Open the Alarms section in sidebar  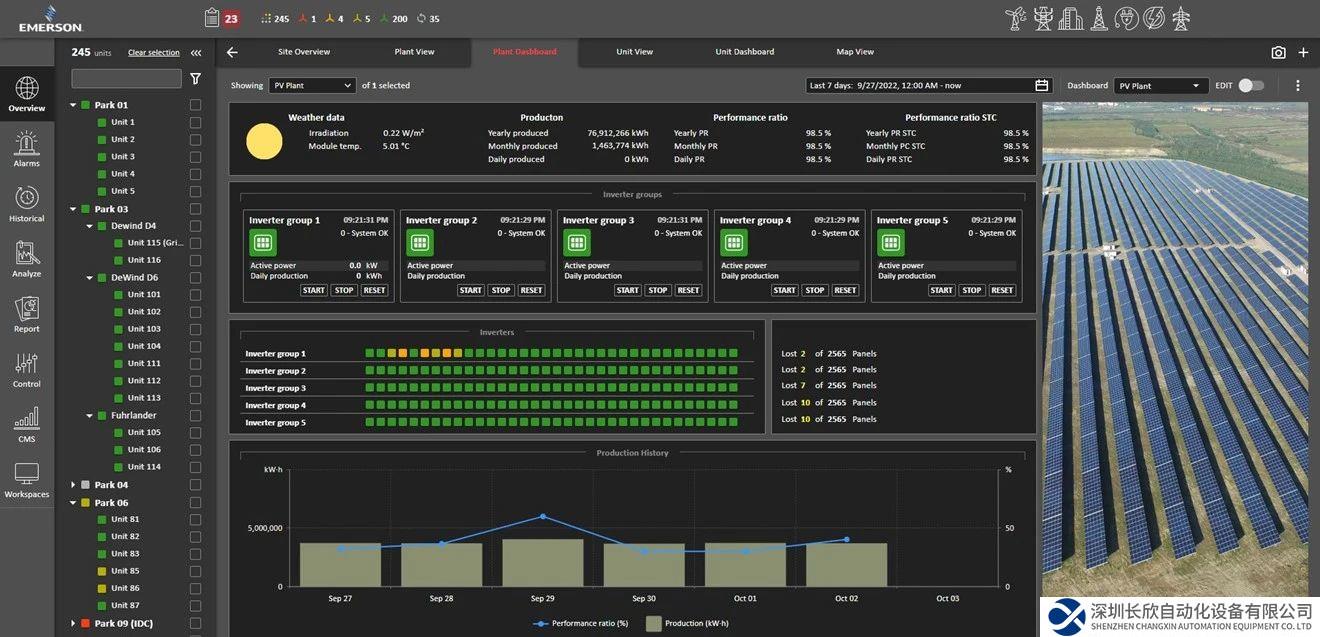click(x=27, y=149)
